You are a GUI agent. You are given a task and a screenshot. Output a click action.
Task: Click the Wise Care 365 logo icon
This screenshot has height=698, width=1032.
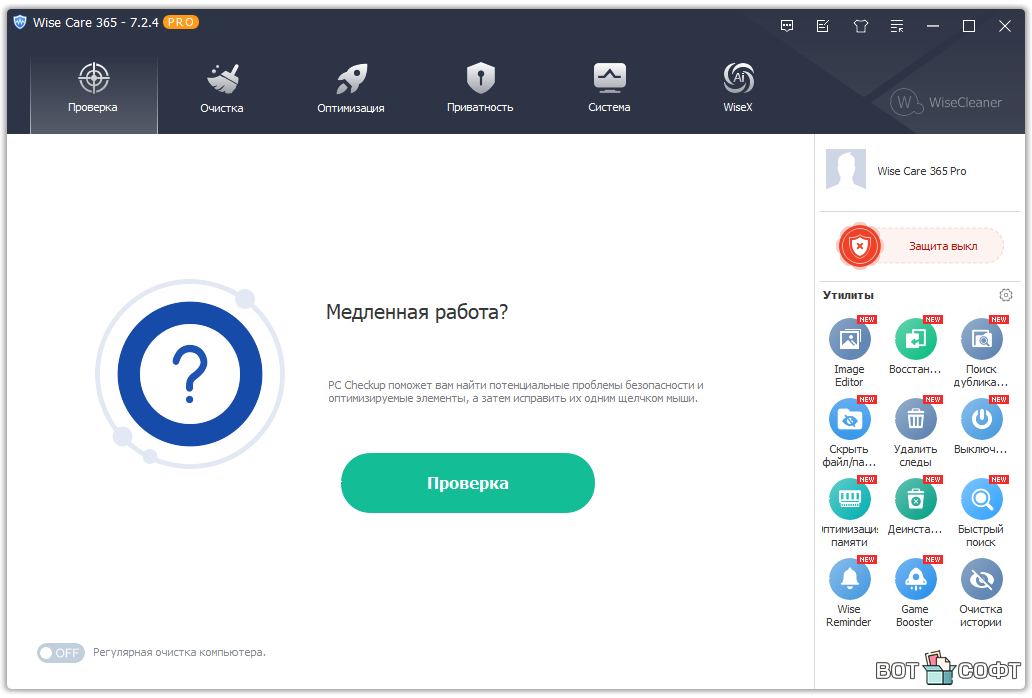click(x=20, y=22)
